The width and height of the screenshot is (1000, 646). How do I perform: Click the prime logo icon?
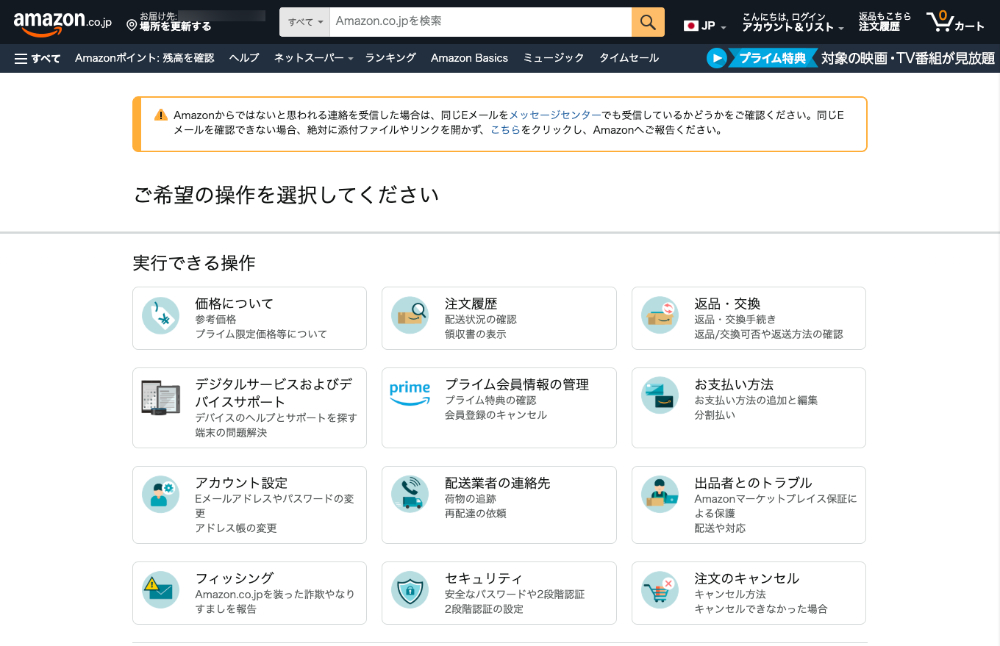[410, 393]
